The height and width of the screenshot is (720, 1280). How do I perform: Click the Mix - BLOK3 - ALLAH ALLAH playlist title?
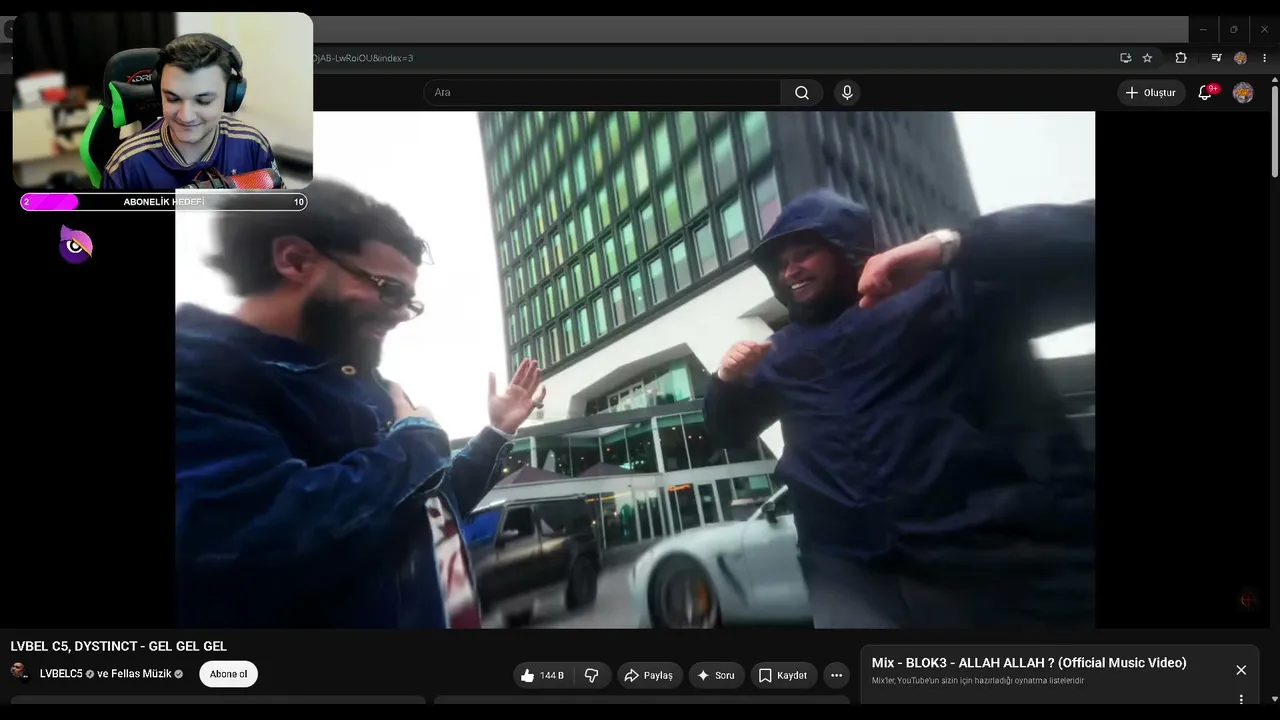pyautogui.click(x=1029, y=663)
